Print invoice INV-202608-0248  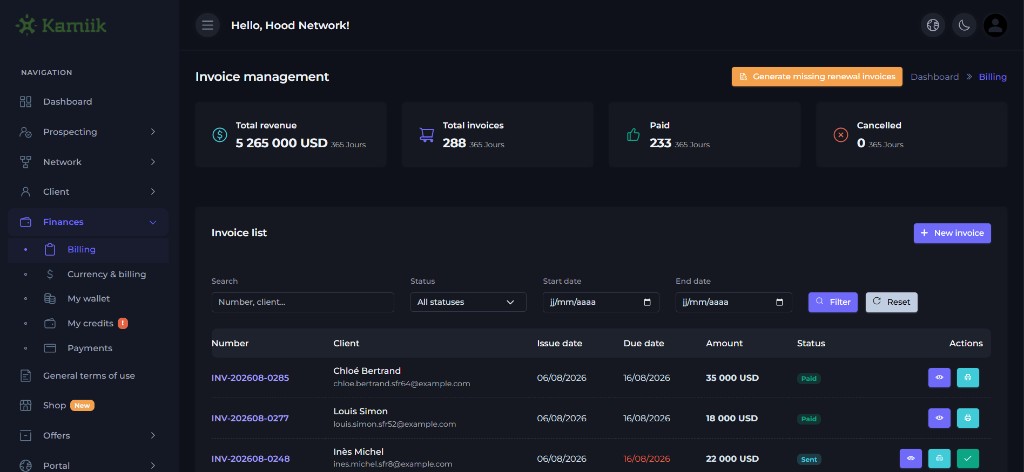coord(939,458)
